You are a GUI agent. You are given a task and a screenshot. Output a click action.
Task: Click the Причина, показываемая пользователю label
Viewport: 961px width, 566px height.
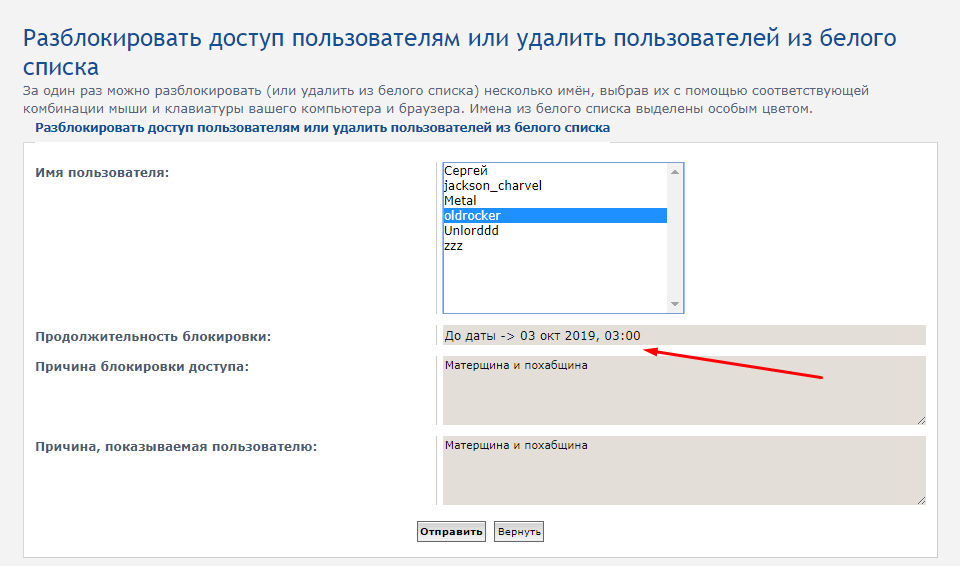(176, 447)
